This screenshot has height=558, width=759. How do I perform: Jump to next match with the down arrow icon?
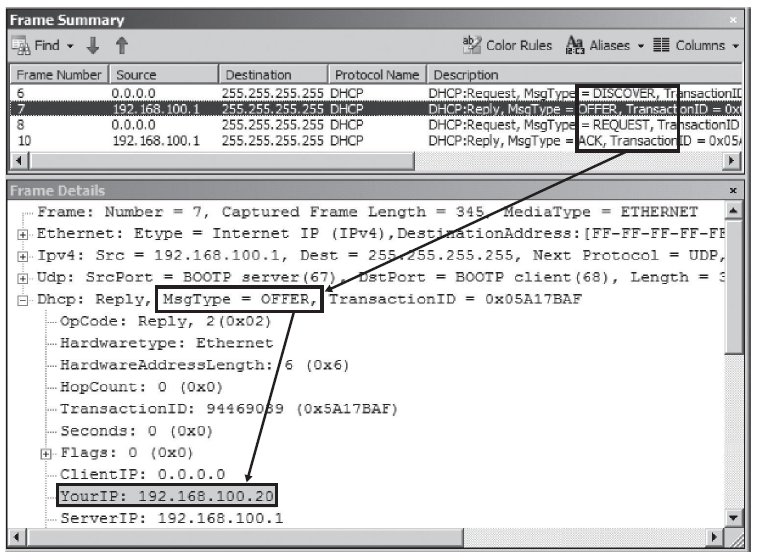92,45
